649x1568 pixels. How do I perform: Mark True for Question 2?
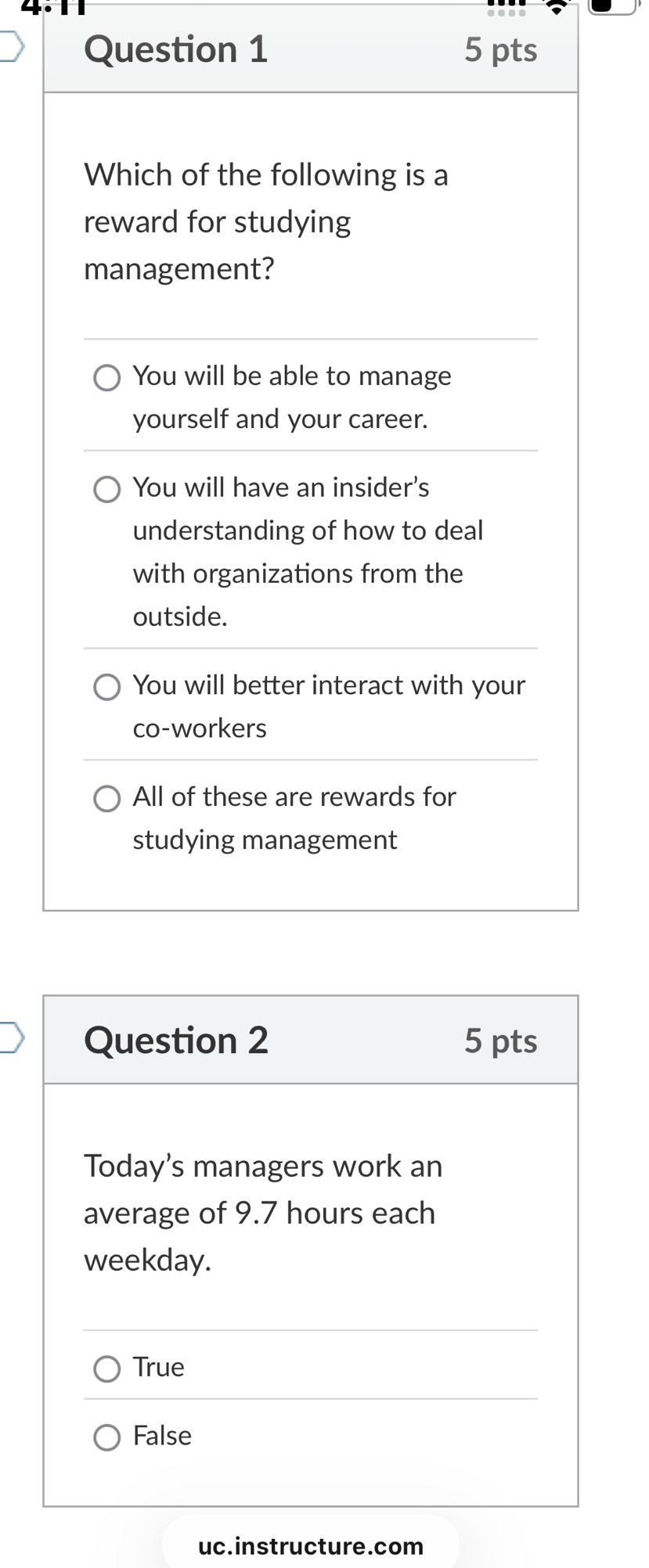(x=106, y=1369)
